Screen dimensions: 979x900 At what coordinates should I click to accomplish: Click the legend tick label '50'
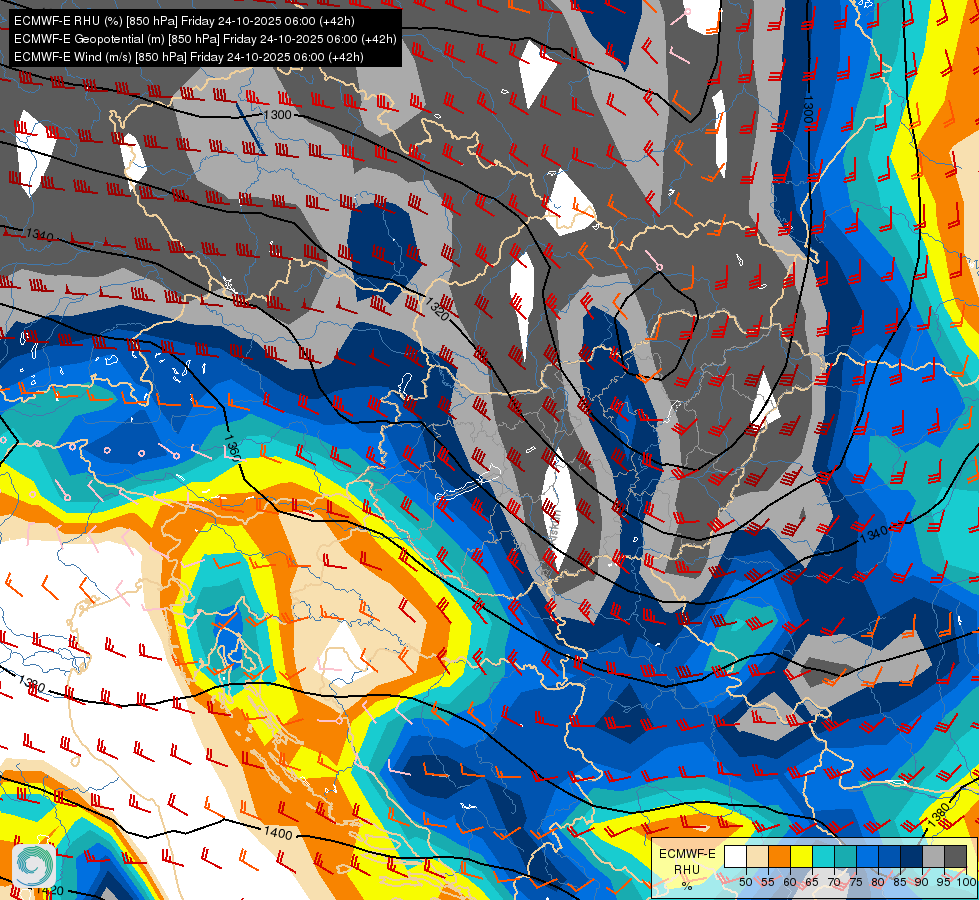coord(745,882)
